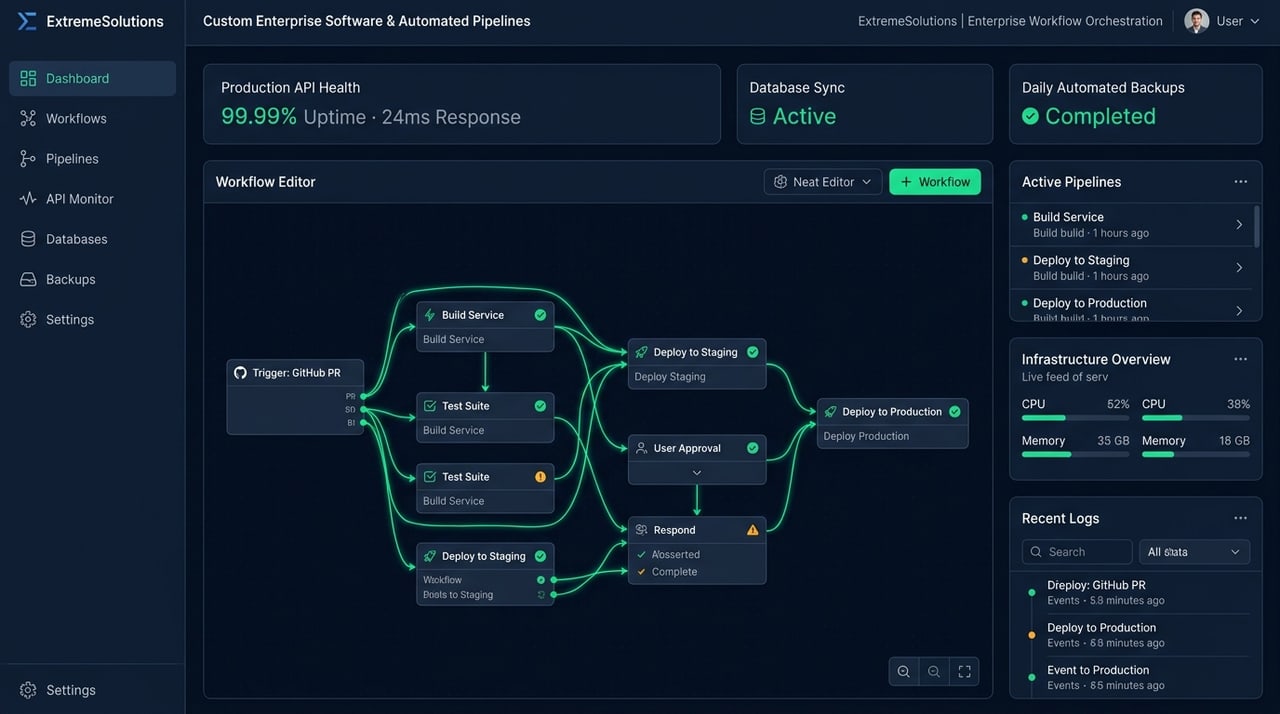Screen dimensions: 1280x714
Task: Click the CPU 52% usage bar
Action: 1075,418
